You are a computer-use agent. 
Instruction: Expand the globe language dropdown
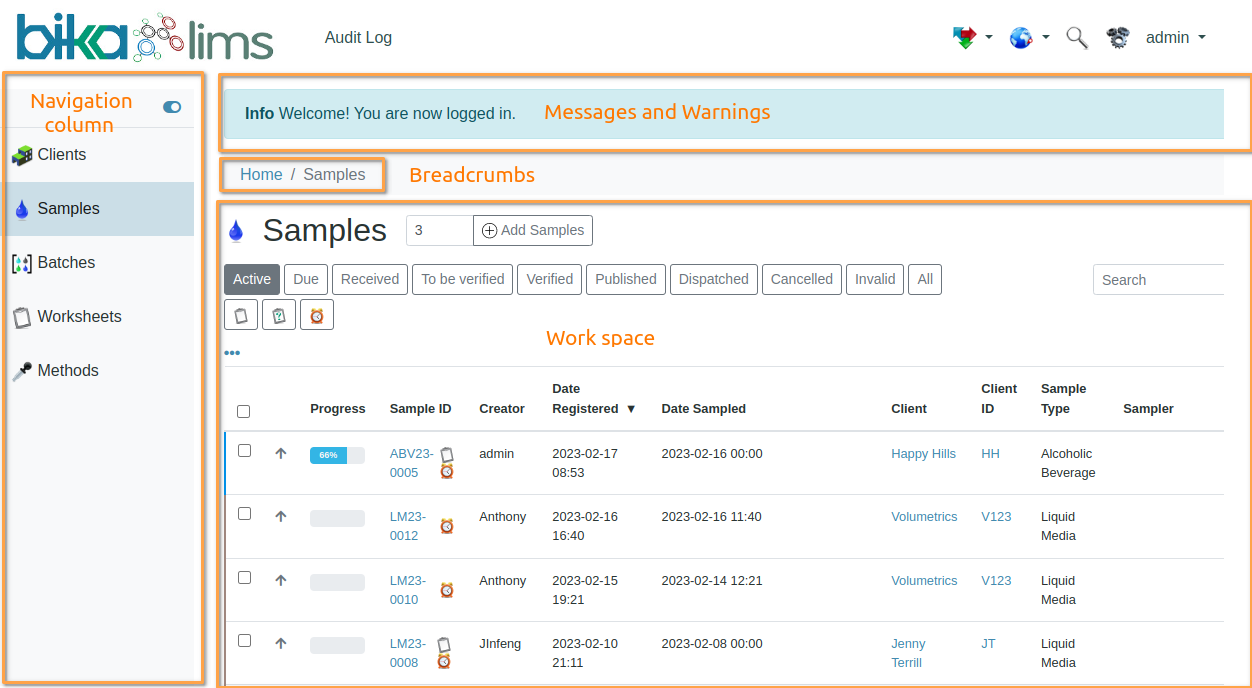click(1028, 38)
